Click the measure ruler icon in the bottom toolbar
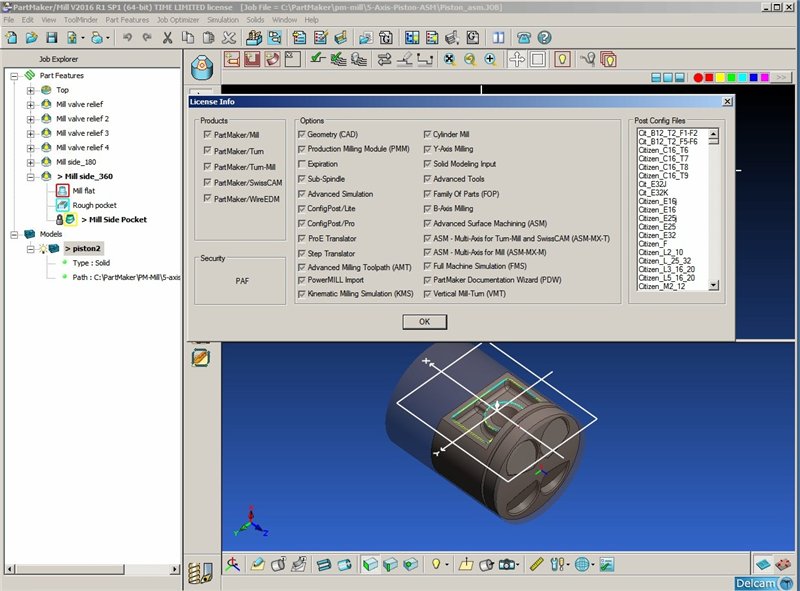 [536, 564]
